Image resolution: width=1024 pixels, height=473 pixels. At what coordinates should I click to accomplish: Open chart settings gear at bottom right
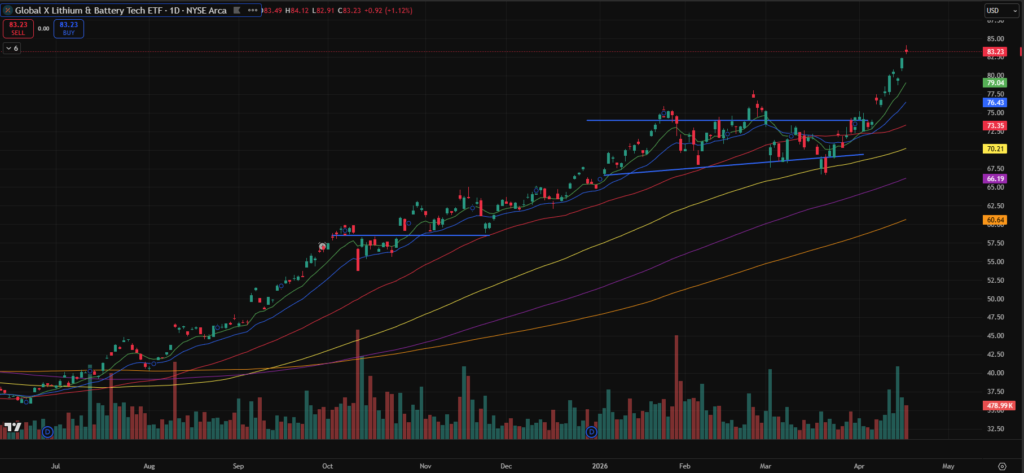(1002, 465)
